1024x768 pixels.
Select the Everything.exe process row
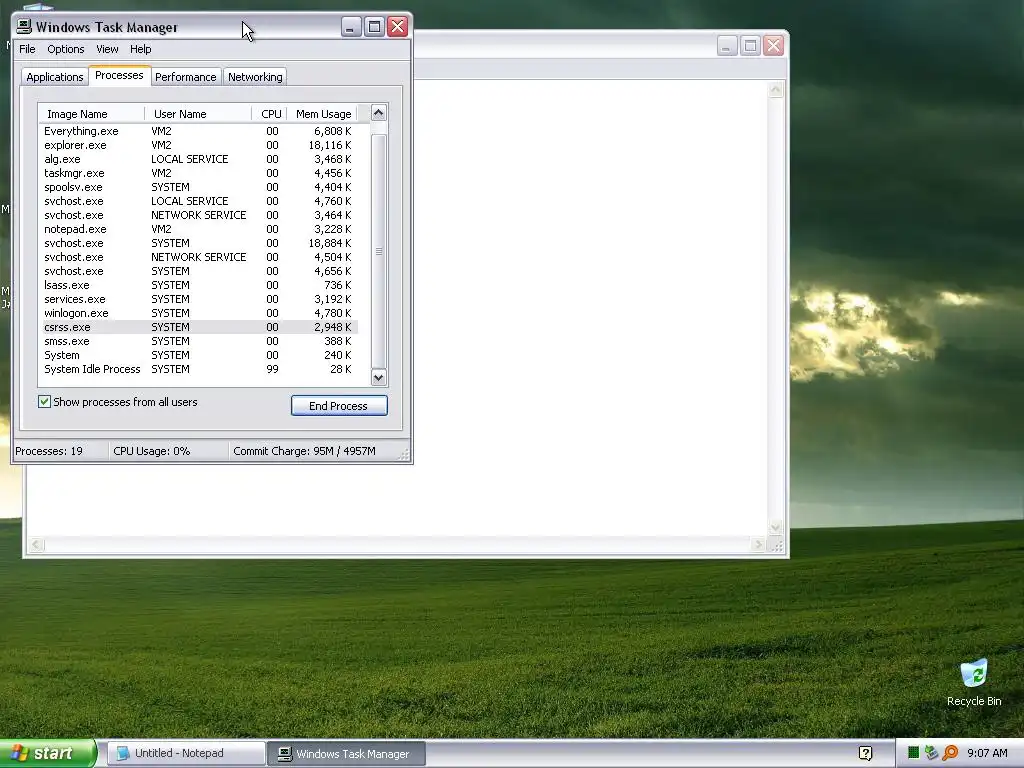pyautogui.click(x=199, y=131)
